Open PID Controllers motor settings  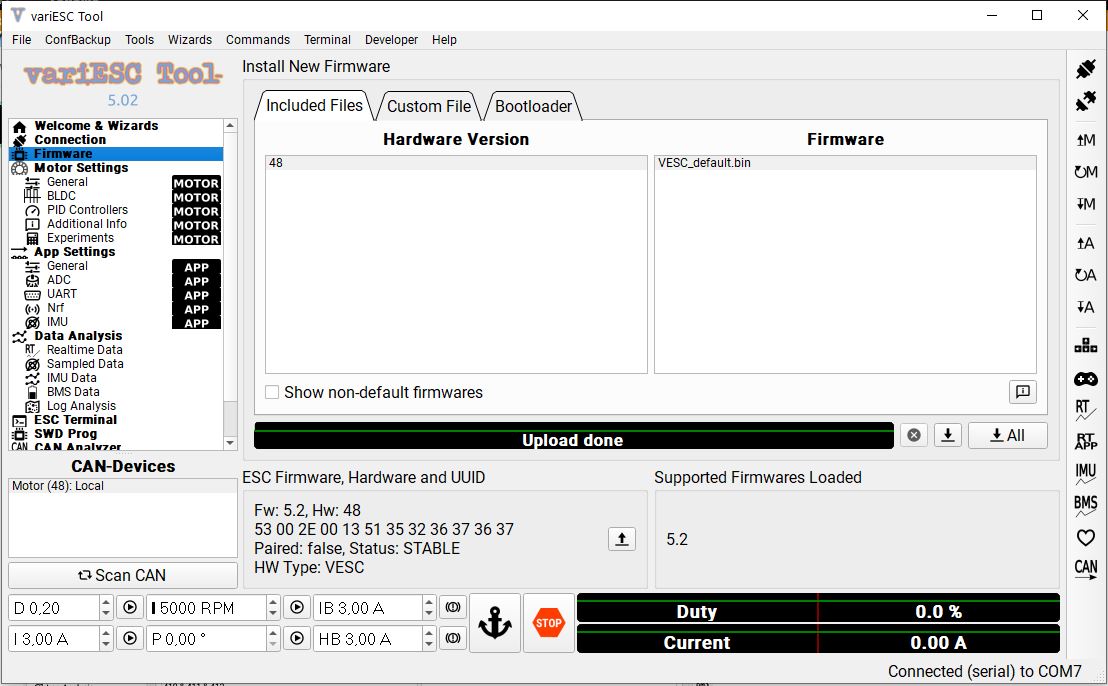click(87, 210)
